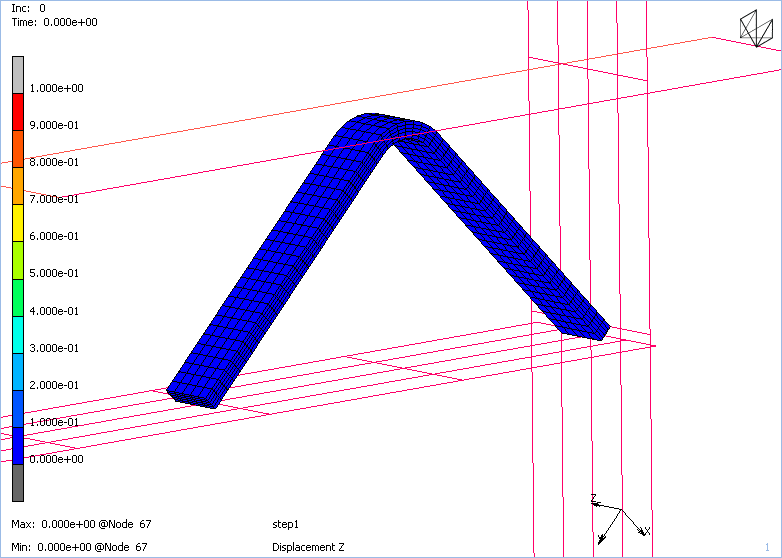Image resolution: width=782 pixels, height=558 pixels.
Task: Click the light gray top legend band
Action: tap(17, 73)
